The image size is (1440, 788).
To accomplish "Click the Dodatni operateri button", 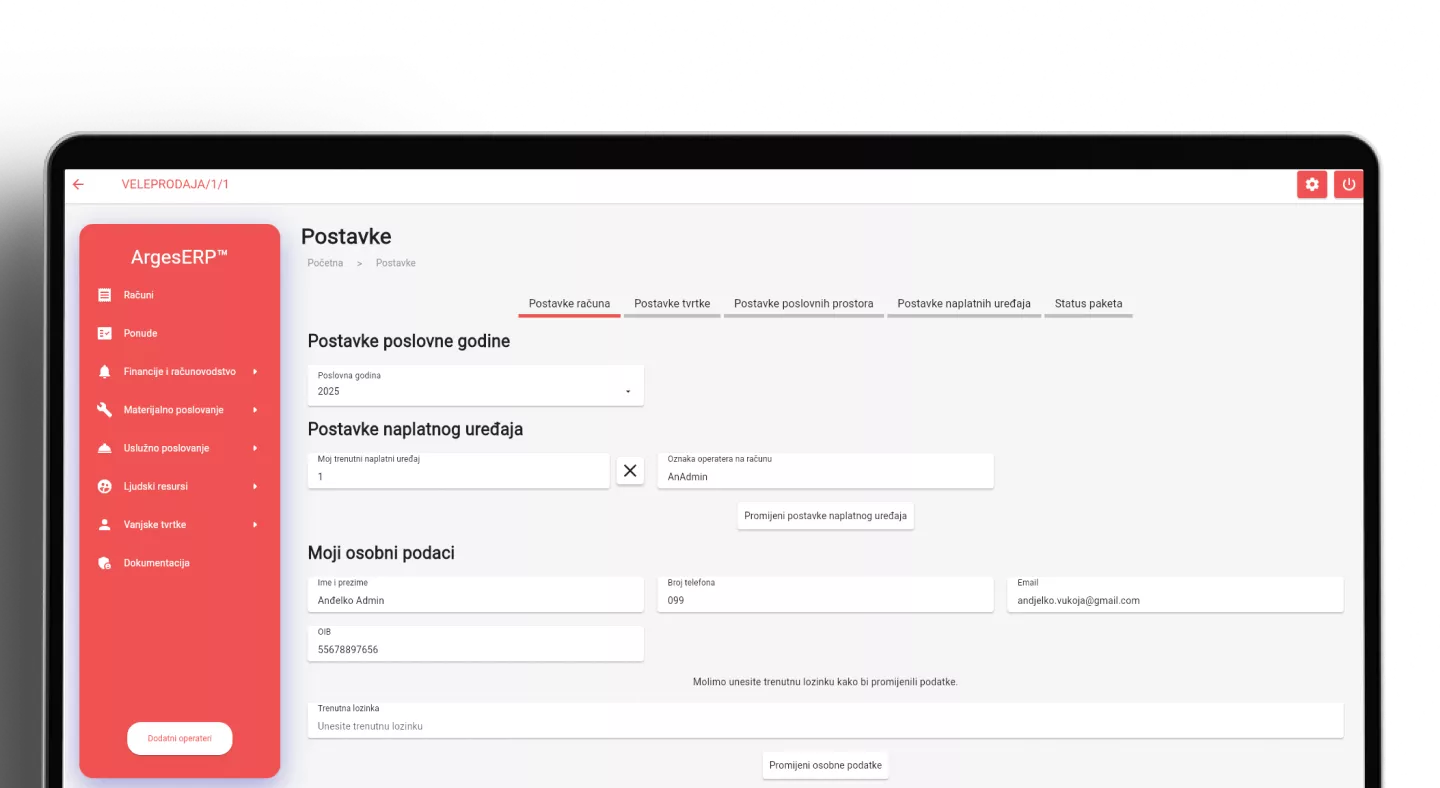I will (x=180, y=739).
